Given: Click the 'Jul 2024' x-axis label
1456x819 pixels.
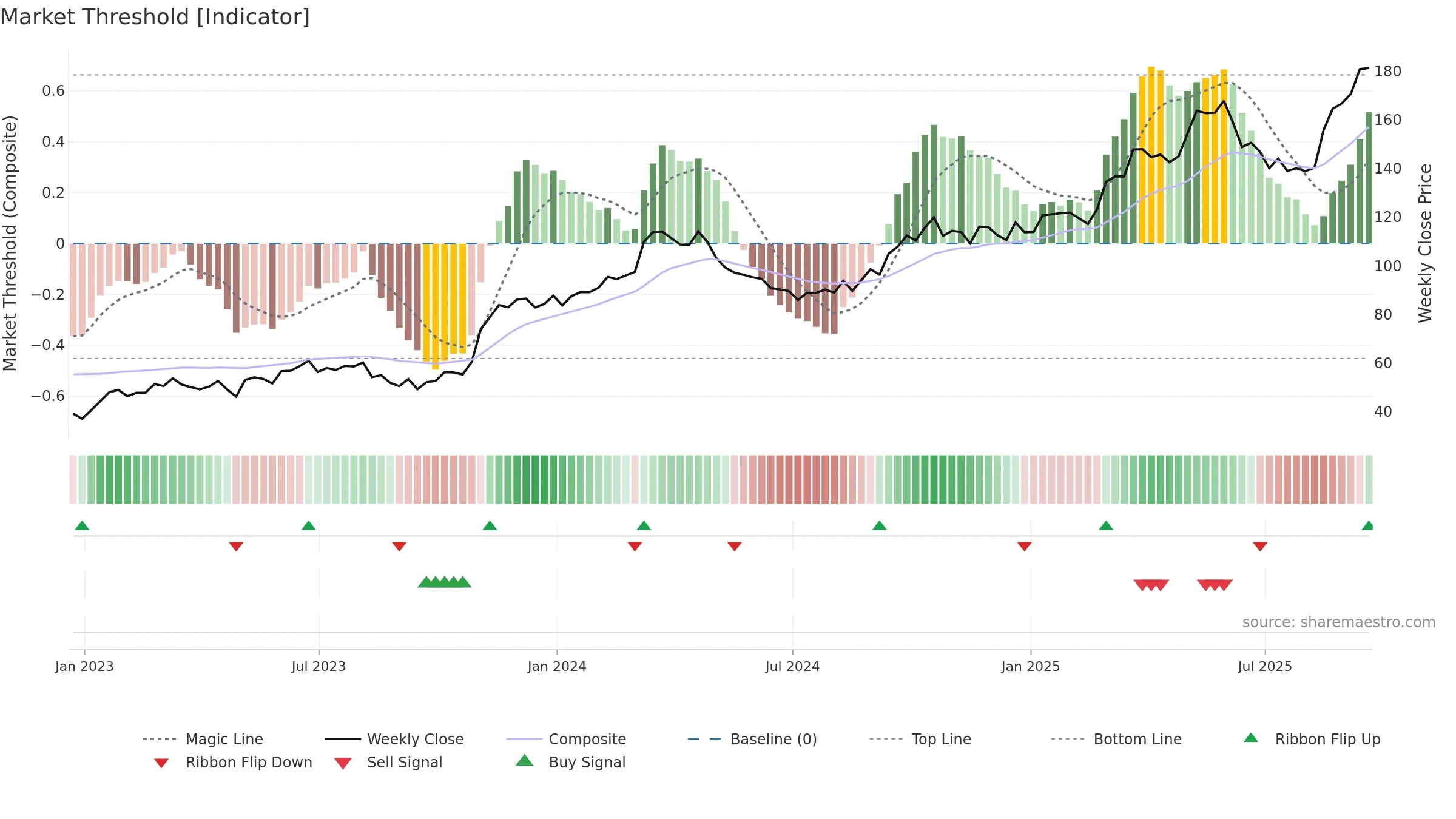Looking at the screenshot, I should [792, 666].
